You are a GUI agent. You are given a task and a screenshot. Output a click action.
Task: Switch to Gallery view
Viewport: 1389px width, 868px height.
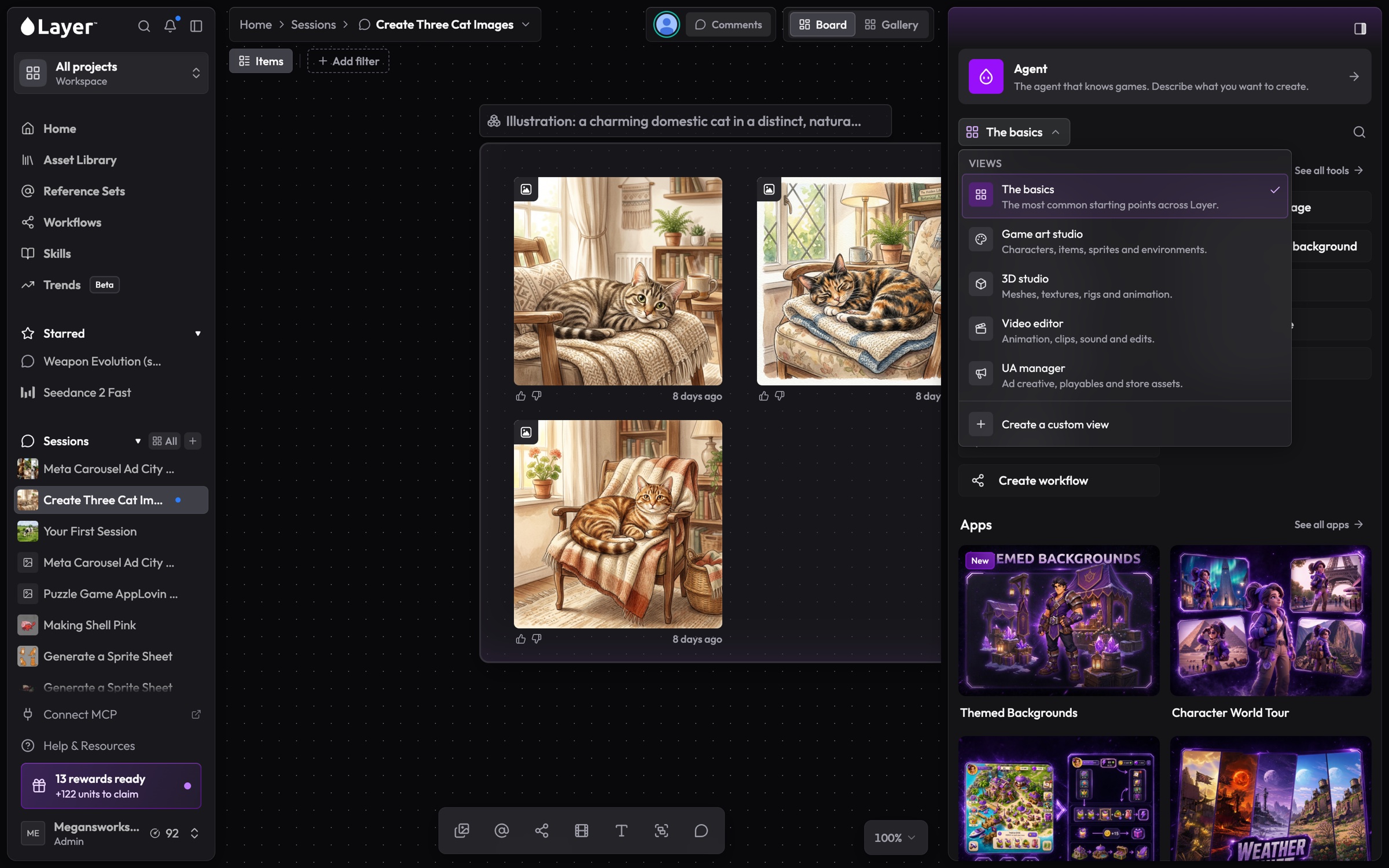pos(892,25)
